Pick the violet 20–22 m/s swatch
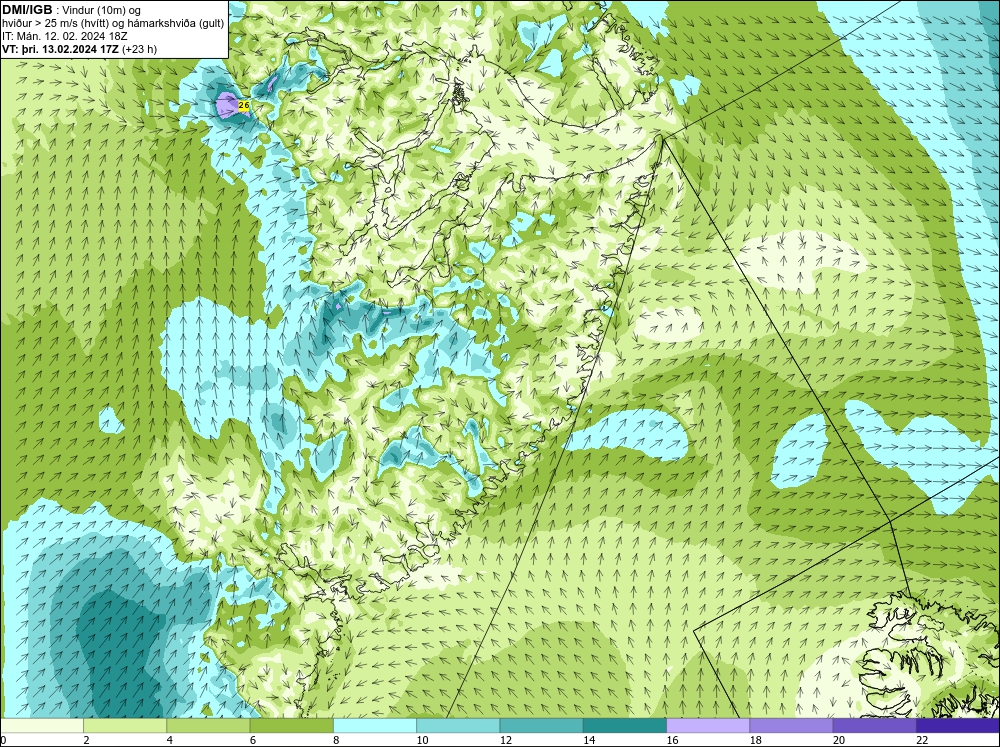This screenshot has height=747, width=1000. (x=875, y=726)
